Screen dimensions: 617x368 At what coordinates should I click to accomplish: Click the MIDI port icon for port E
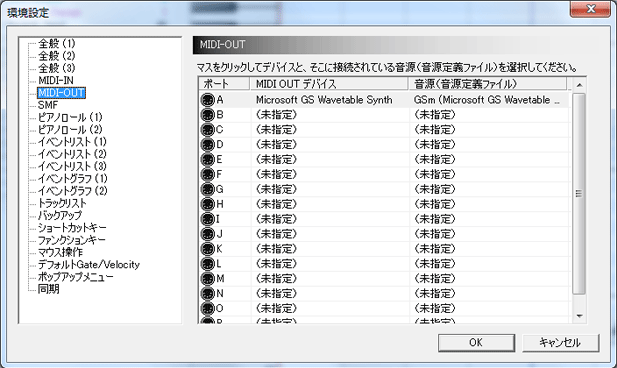[x=207, y=159]
